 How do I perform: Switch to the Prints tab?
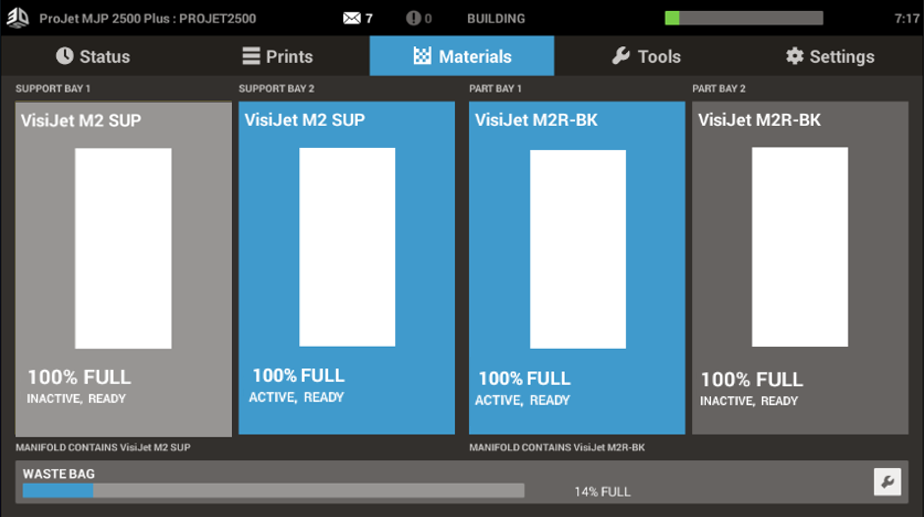coord(278,56)
